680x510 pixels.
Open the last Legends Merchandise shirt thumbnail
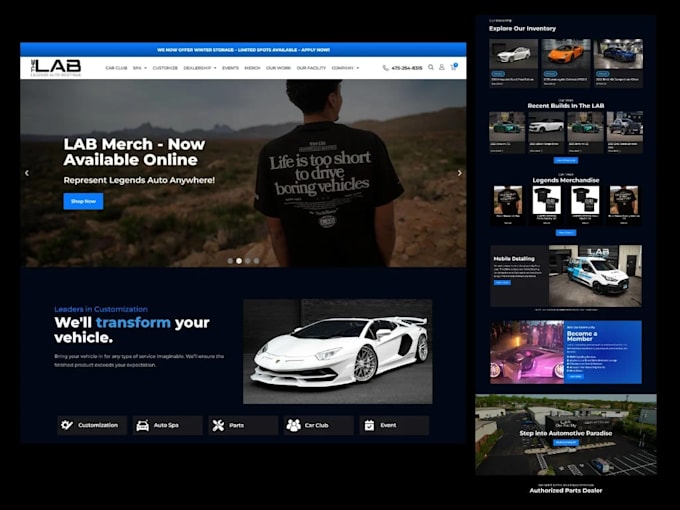[x=624, y=200]
